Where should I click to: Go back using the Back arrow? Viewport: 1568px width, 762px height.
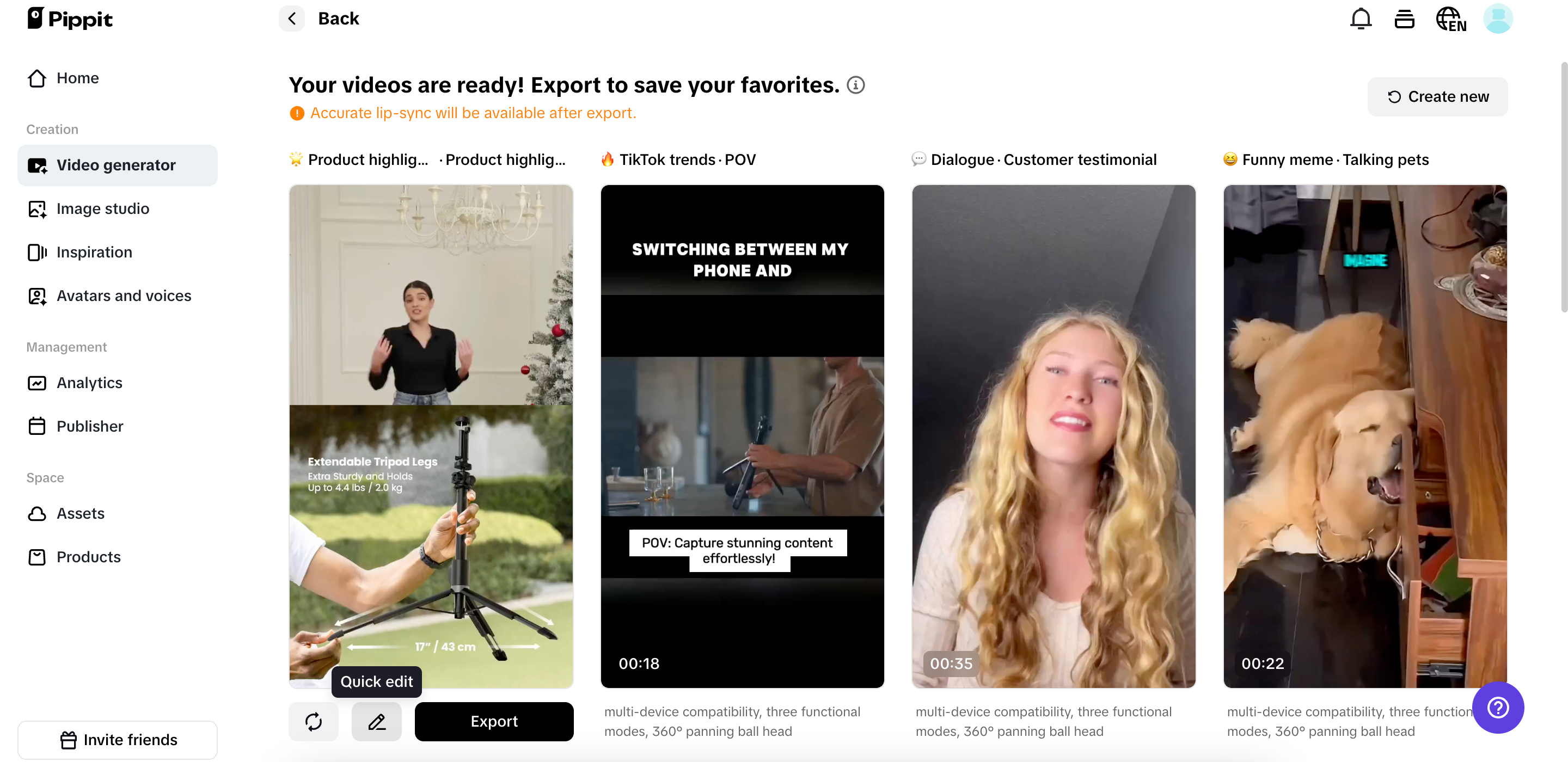tap(292, 19)
